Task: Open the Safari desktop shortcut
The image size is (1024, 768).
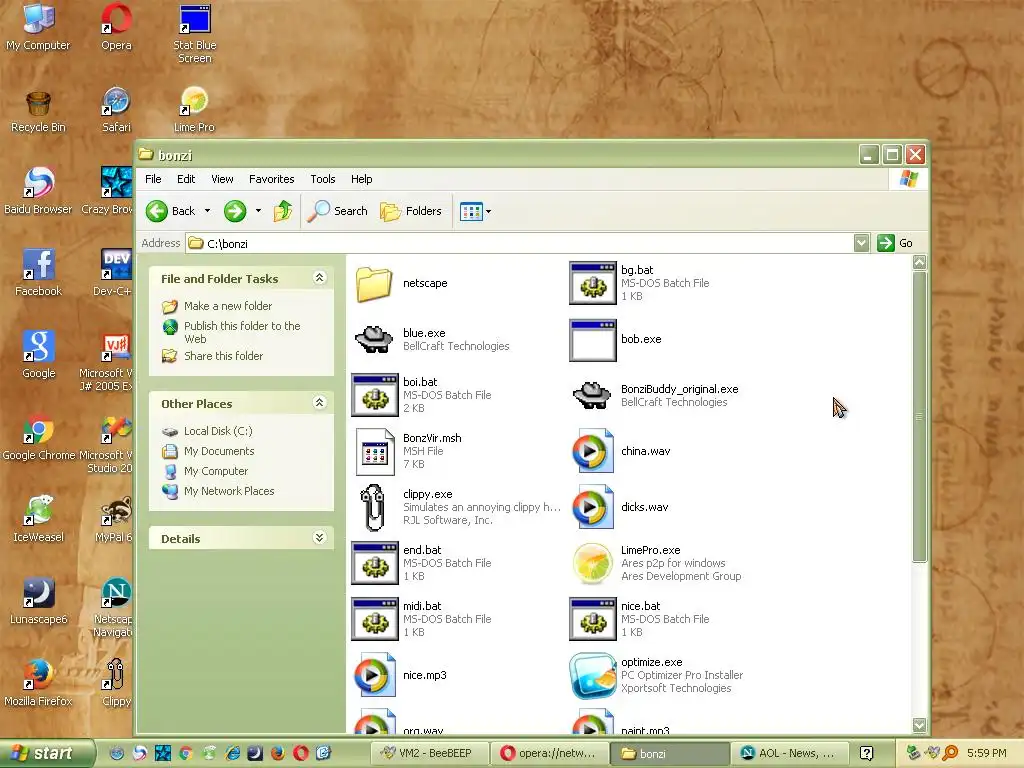Action: 116,110
